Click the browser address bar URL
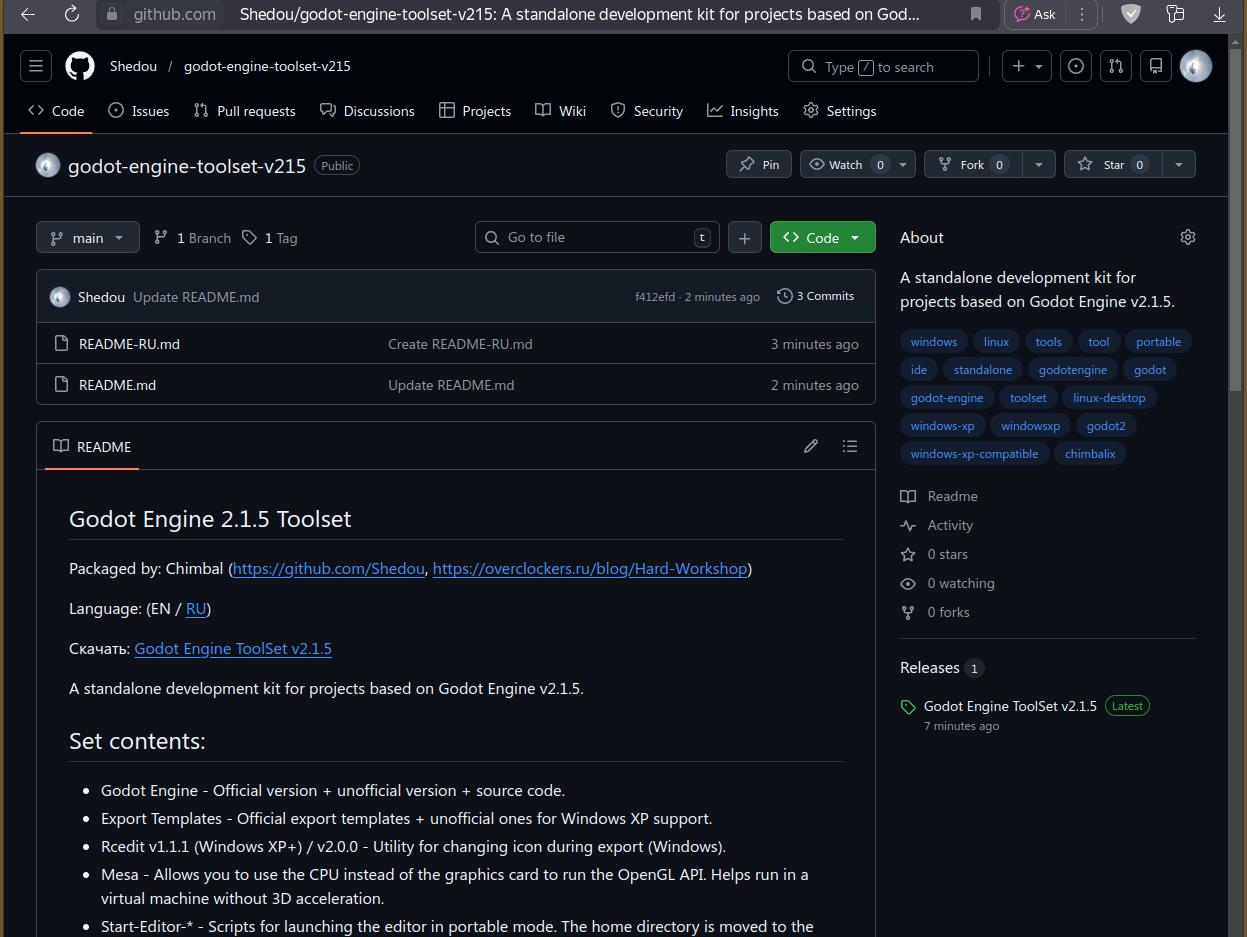1247x937 pixels. coord(175,14)
